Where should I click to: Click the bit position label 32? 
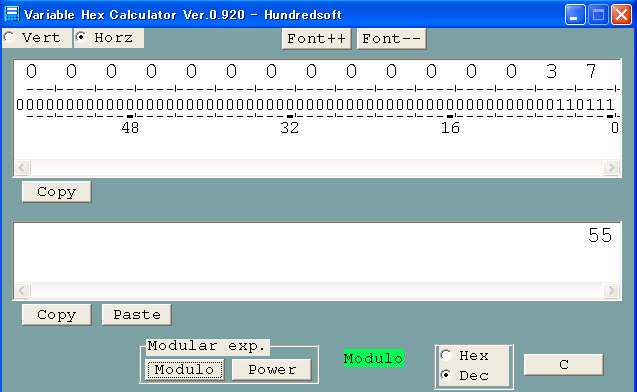coord(290,128)
